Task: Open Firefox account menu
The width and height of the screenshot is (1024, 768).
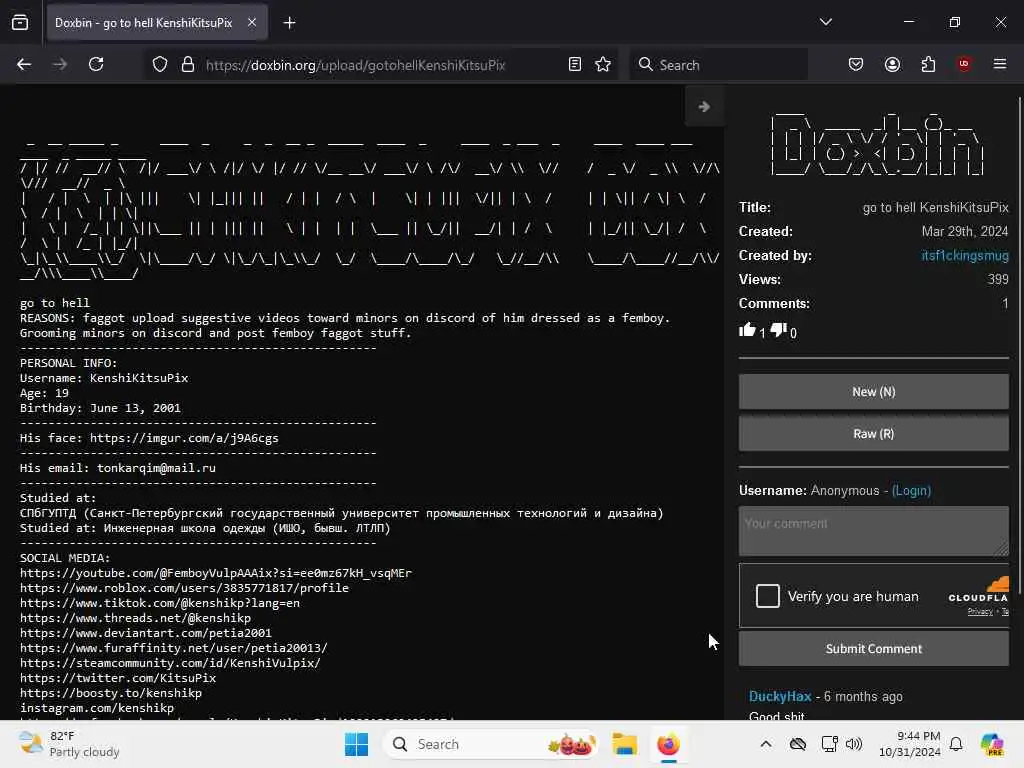Action: tap(893, 64)
